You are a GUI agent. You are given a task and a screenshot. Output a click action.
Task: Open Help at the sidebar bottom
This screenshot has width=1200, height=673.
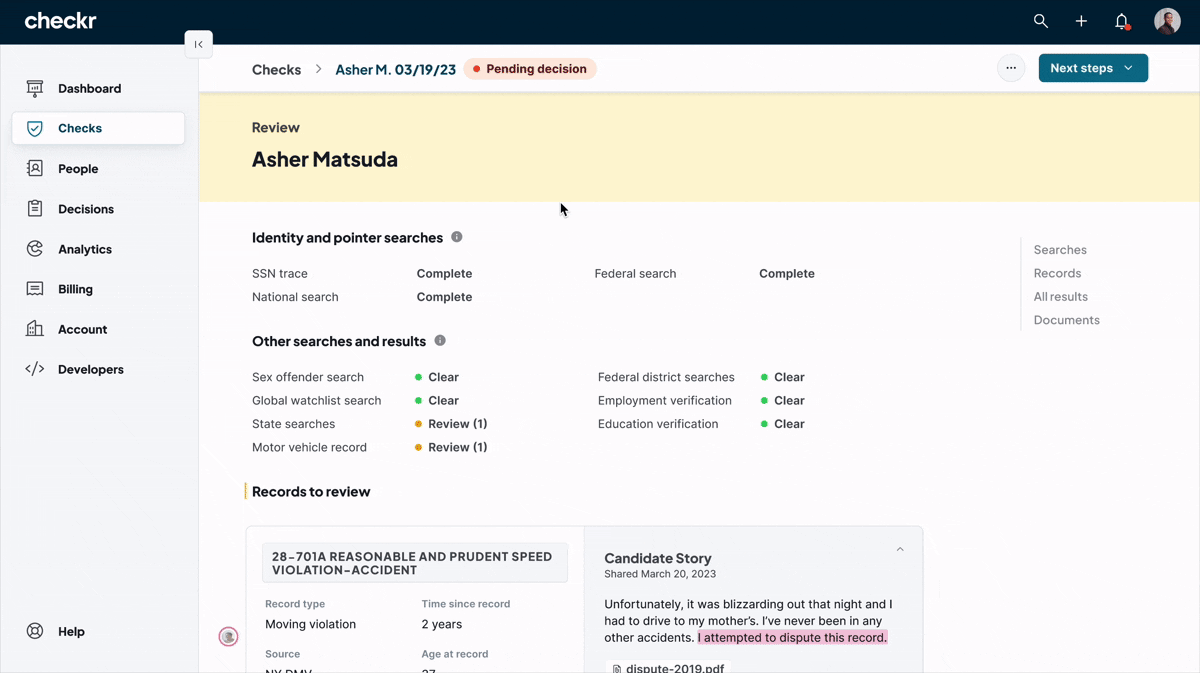(71, 632)
